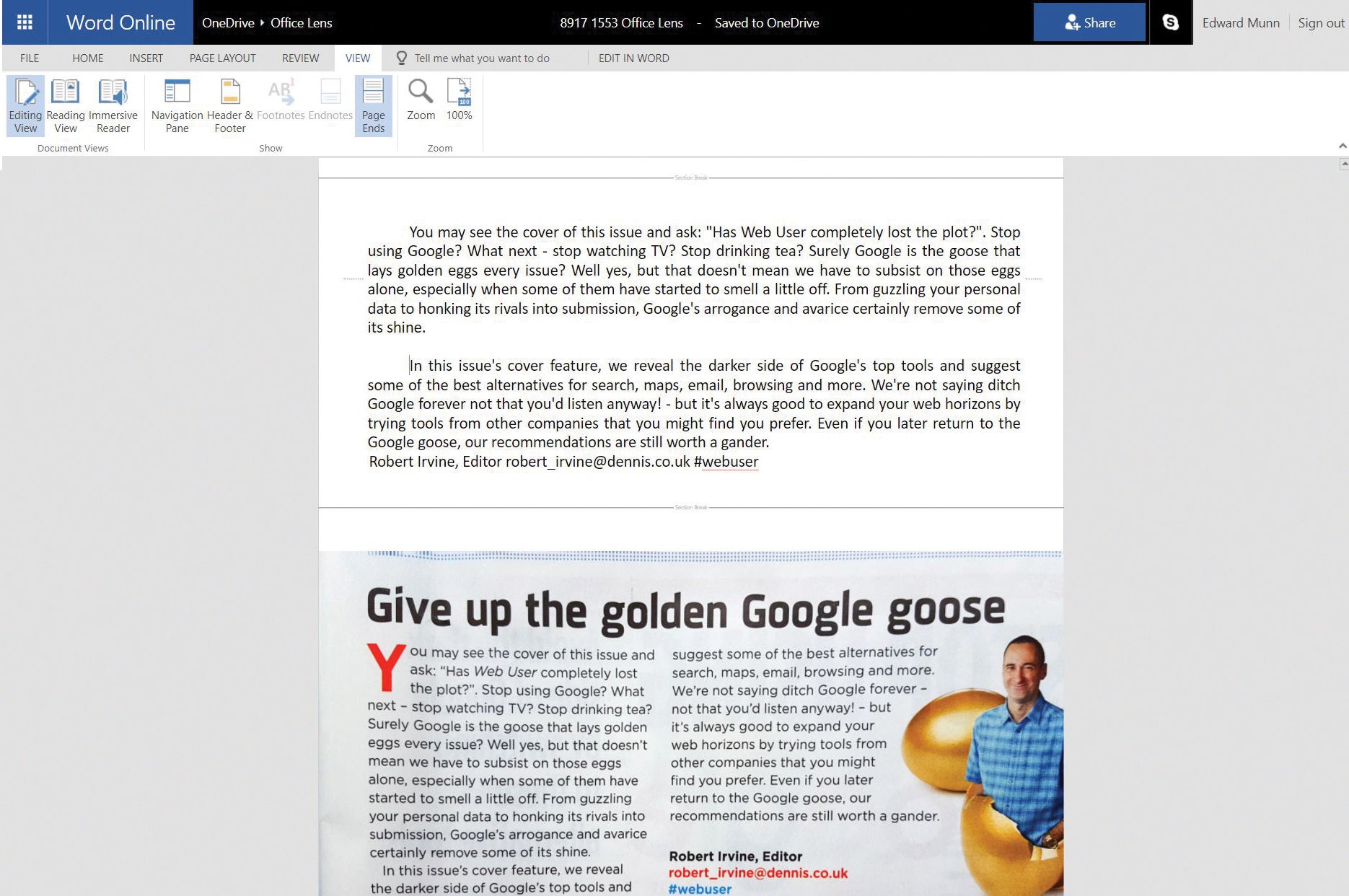1349x896 pixels.
Task: Click the document title 8917 1553 Office Lens
Action: 621,22
